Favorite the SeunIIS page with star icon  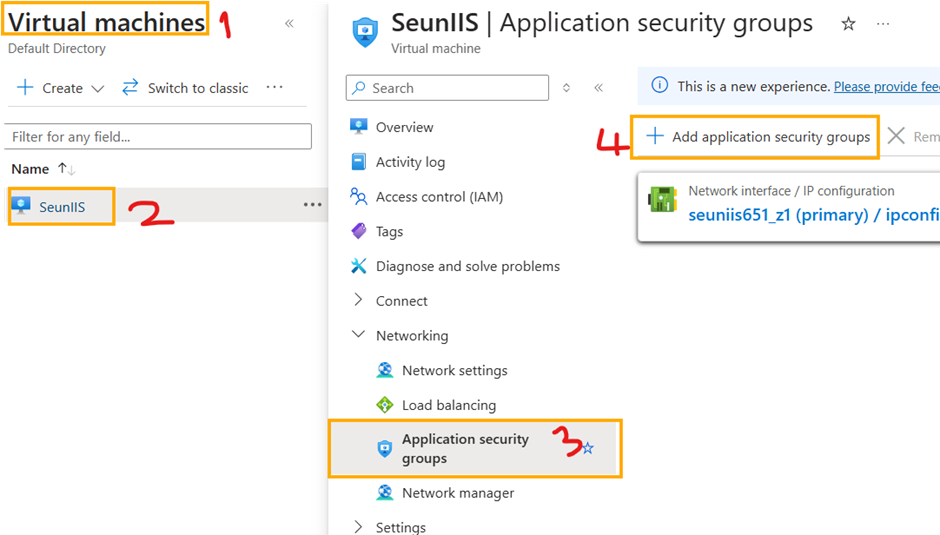pyautogui.click(x=848, y=24)
